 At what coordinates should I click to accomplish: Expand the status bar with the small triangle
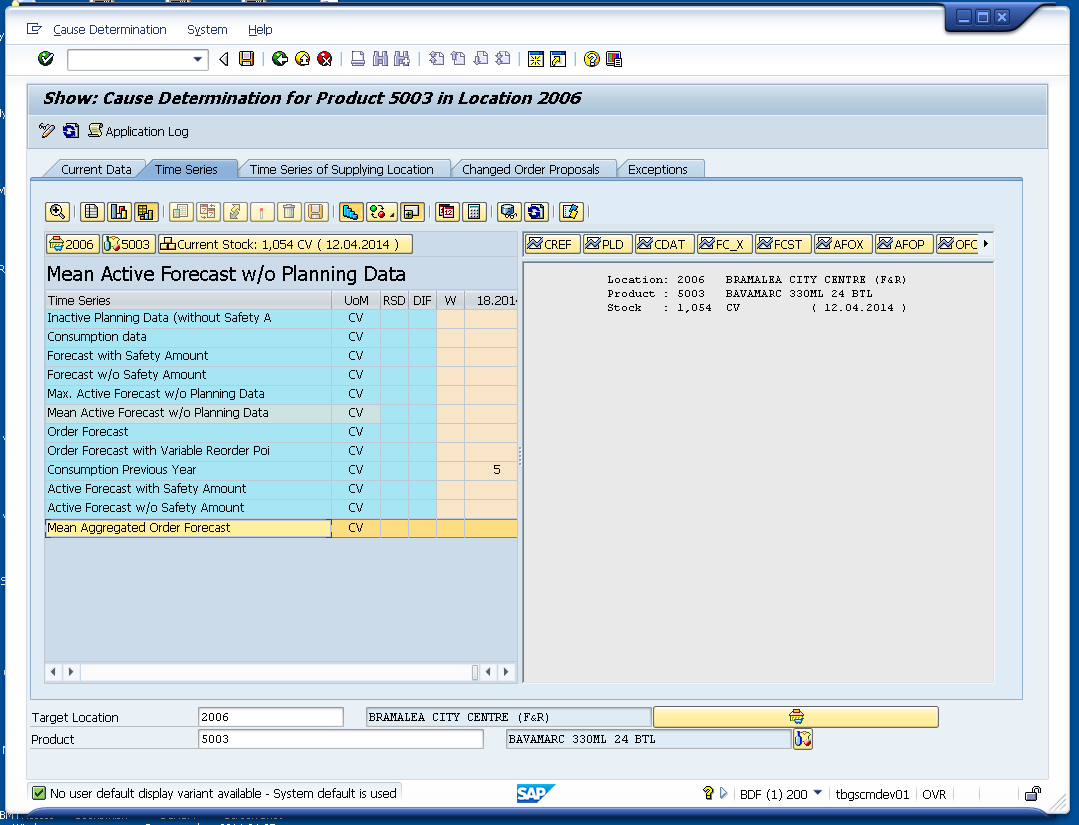[723, 793]
